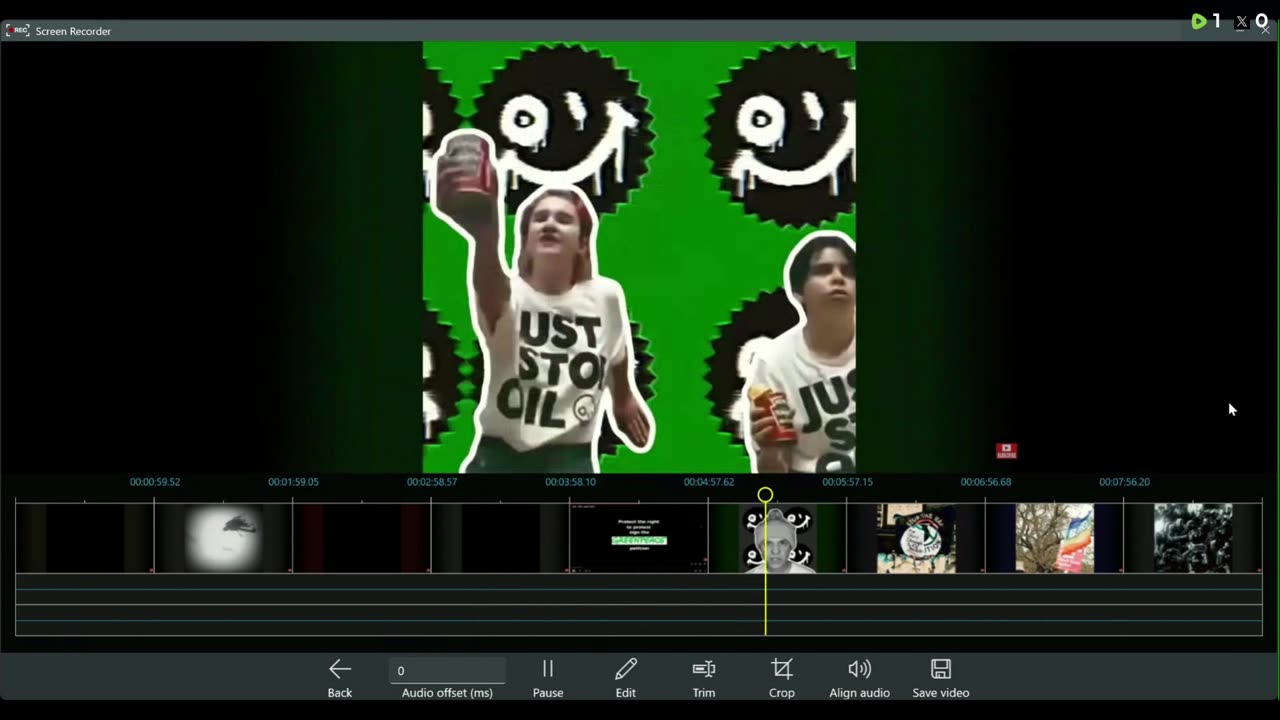
Task: Select the Crop tool icon
Action: 782,669
